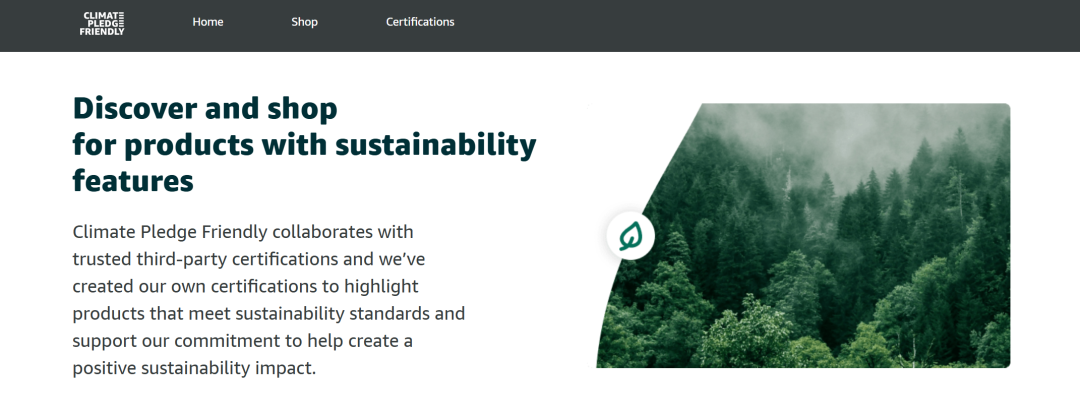This screenshot has width=1080, height=415.
Task: Open the Shop navigation item
Action: point(304,22)
